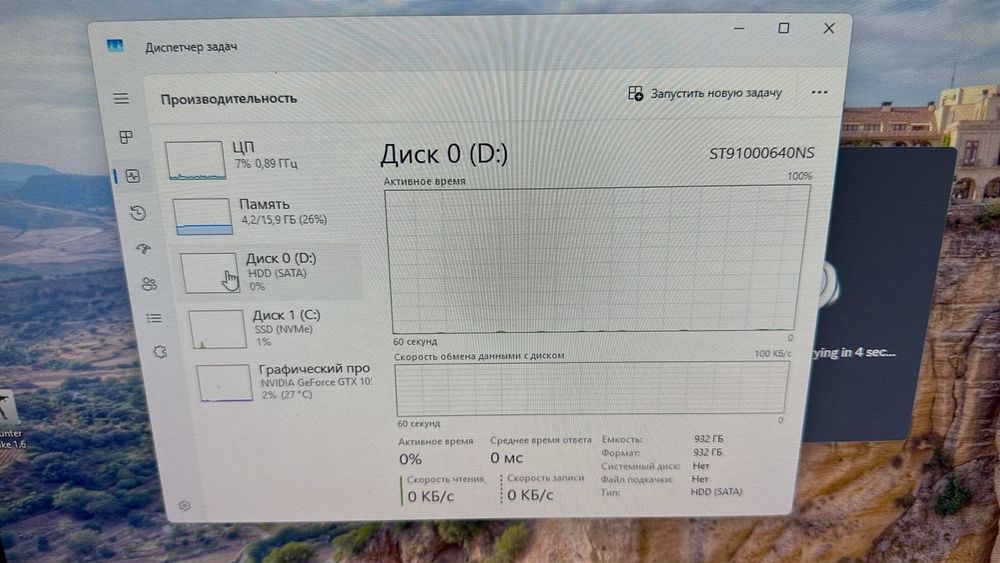Minimize the Task Manager window

pyautogui.click(x=739, y=28)
